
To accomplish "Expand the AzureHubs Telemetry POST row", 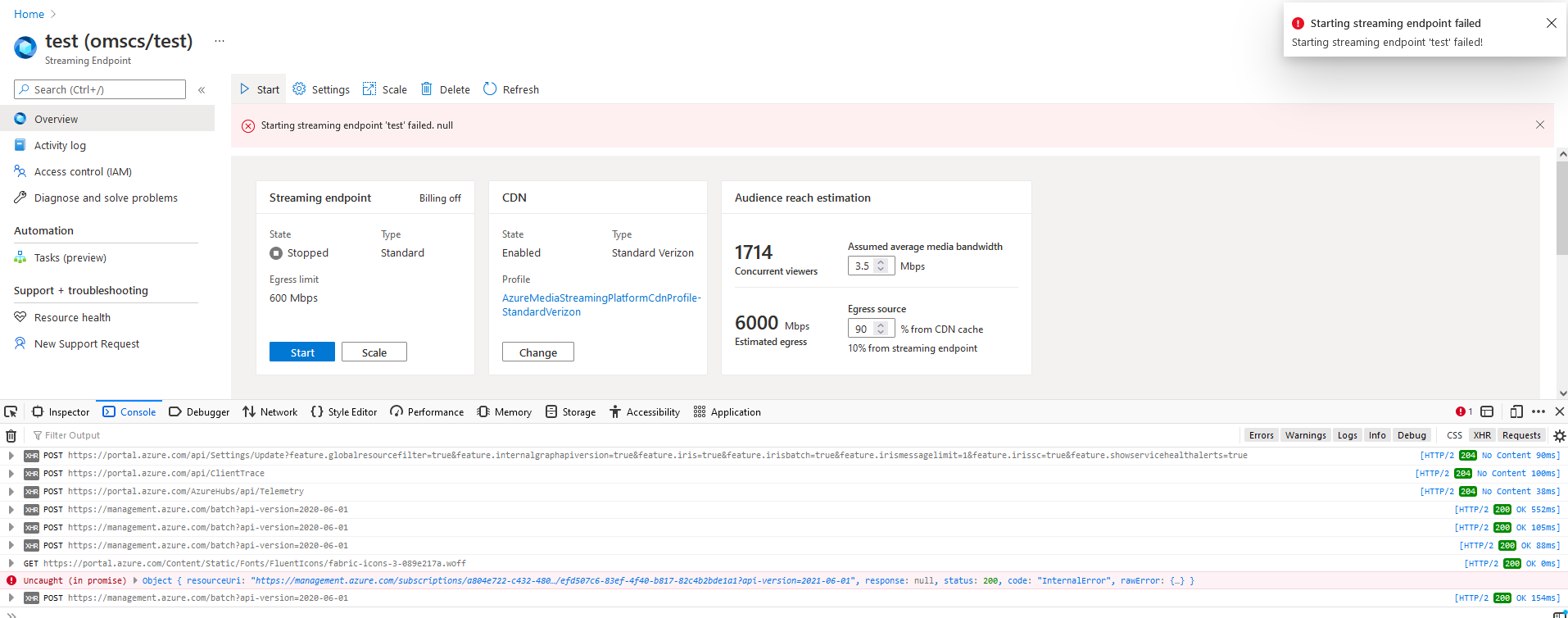I will pyautogui.click(x=11, y=491).
